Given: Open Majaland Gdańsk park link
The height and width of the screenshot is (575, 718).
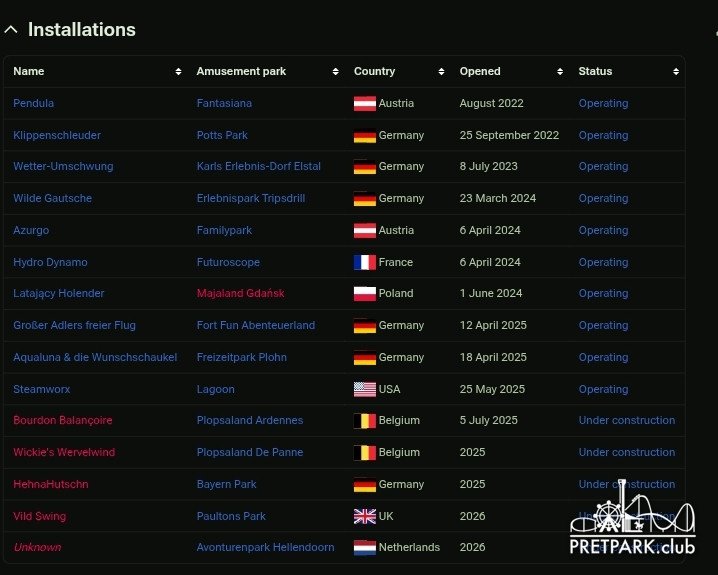Looking at the screenshot, I should (240, 294).
